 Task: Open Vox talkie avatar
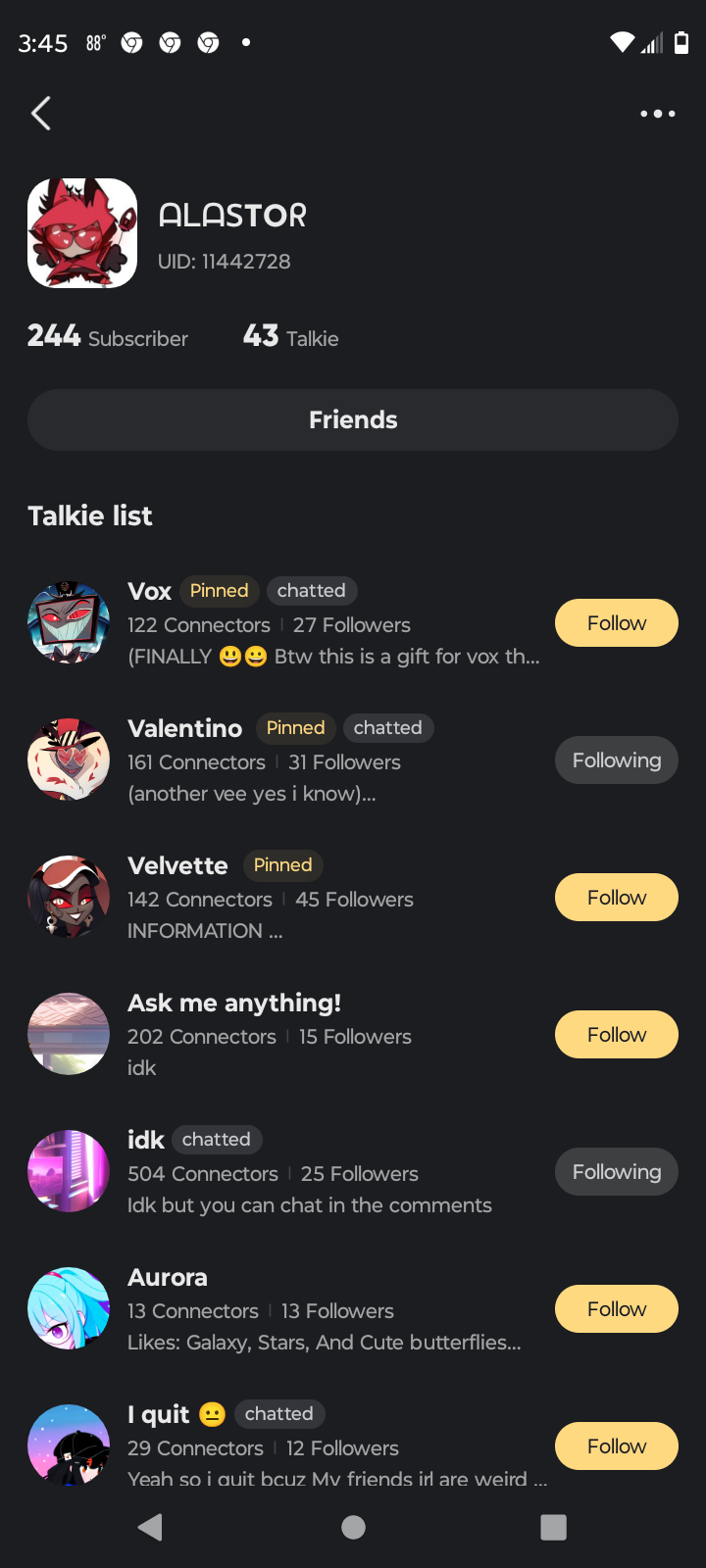pyautogui.click(x=69, y=623)
